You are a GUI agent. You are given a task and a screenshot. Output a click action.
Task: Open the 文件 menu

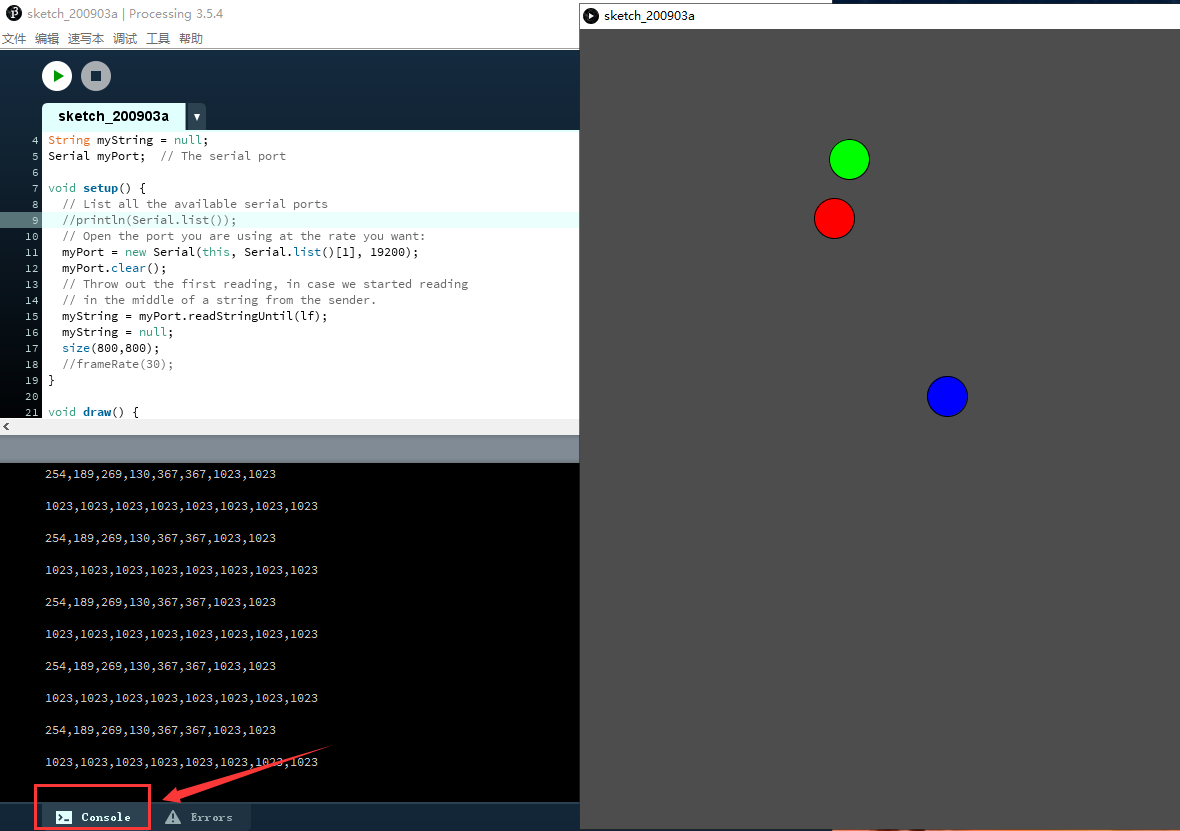(x=14, y=38)
